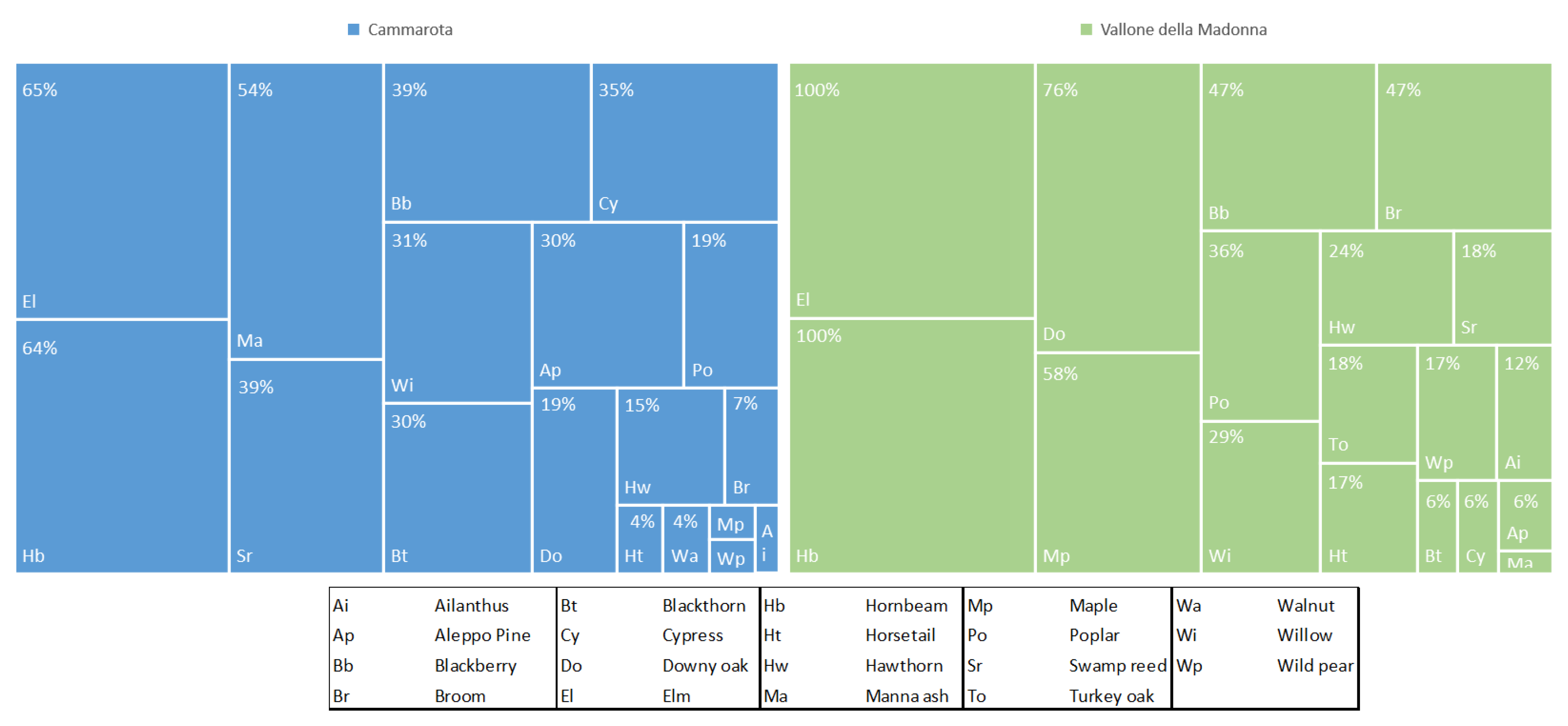Select the Vallone della Madonna legend label

tap(1183, 30)
